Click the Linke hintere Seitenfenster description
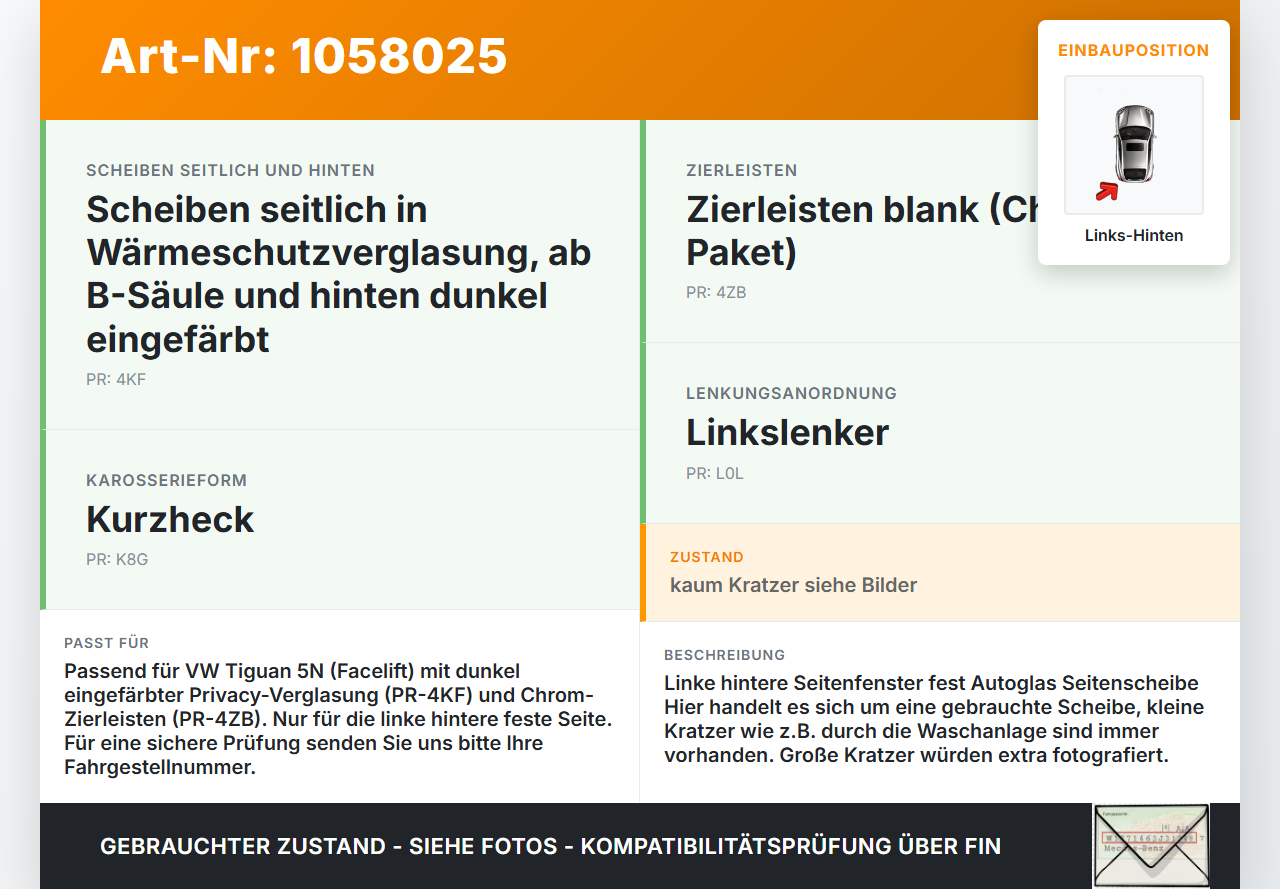The width and height of the screenshot is (1280, 889). (934, 719)
